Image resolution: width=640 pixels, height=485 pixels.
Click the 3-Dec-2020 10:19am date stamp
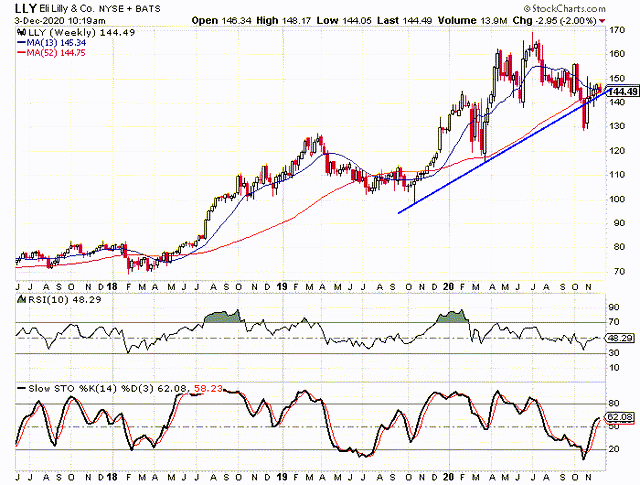click(60, 21)
